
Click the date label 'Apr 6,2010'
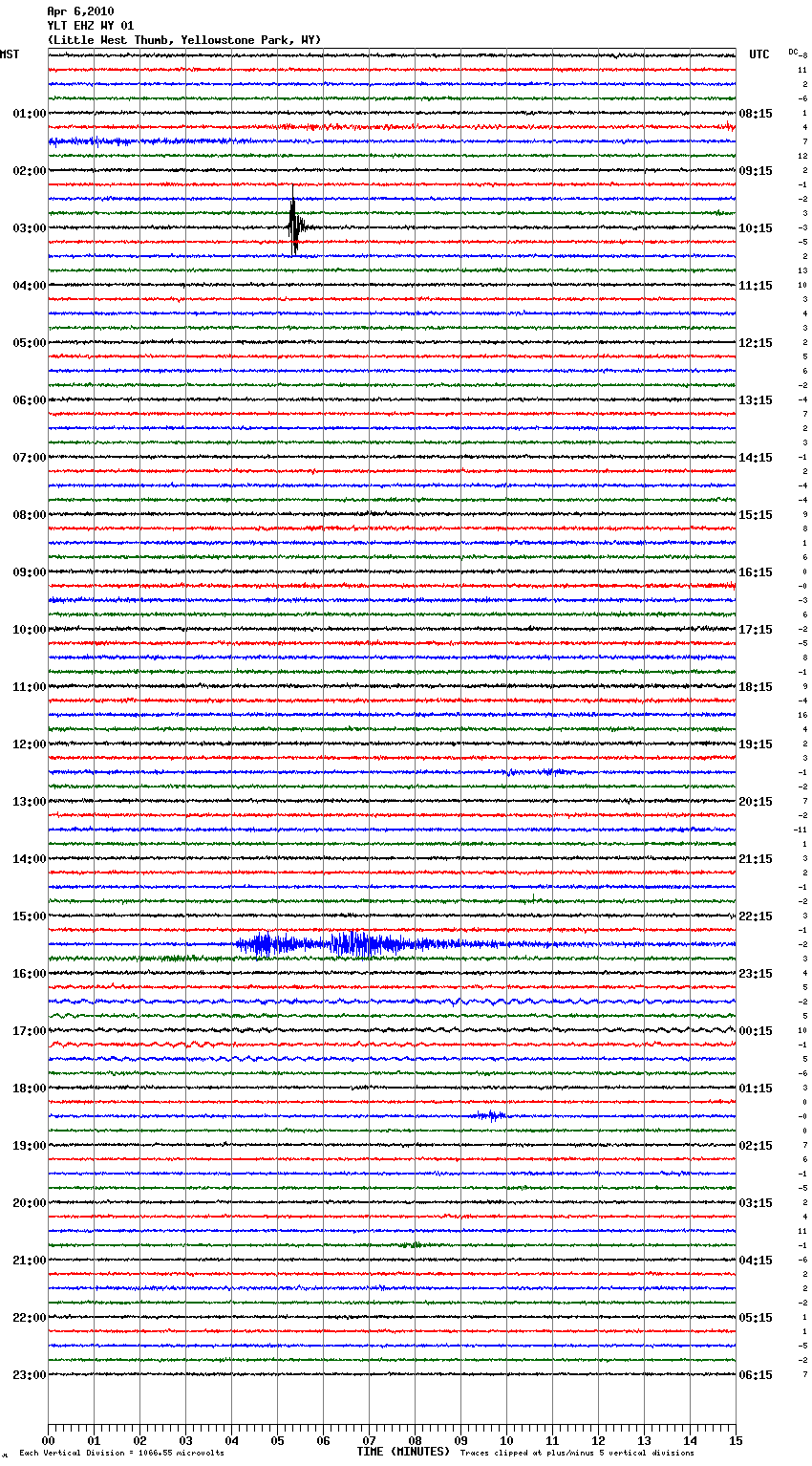coord(80,11)
